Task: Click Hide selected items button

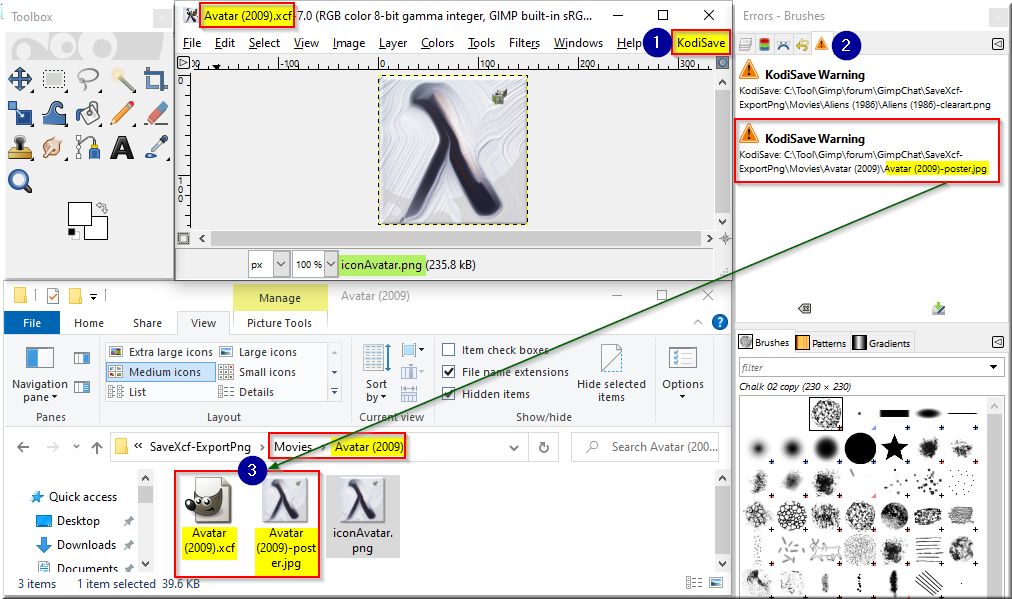Action: click(611, 372)
